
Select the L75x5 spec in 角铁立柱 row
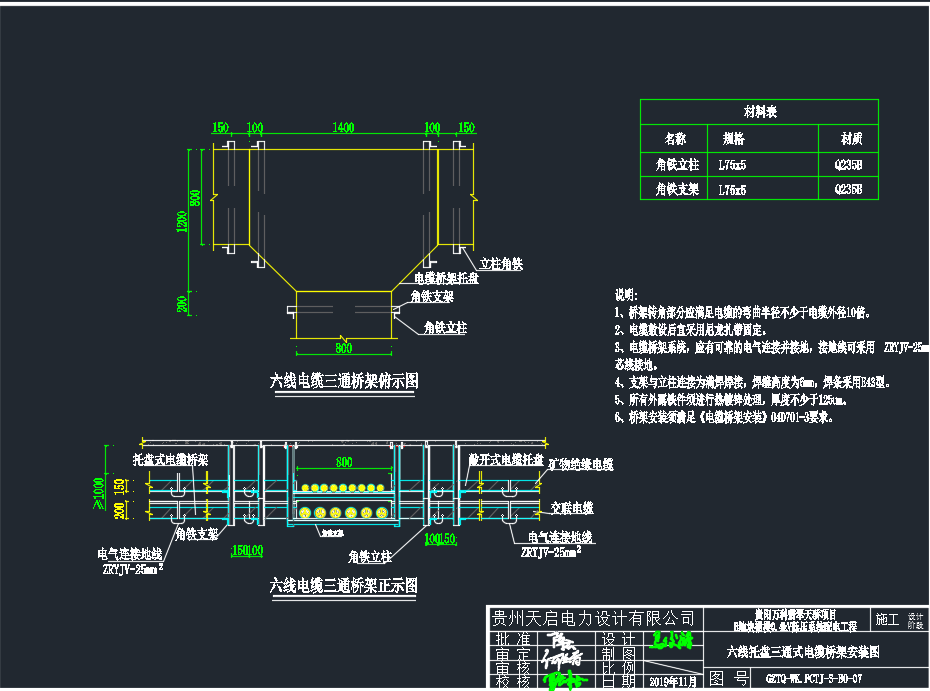click(732, 165)
